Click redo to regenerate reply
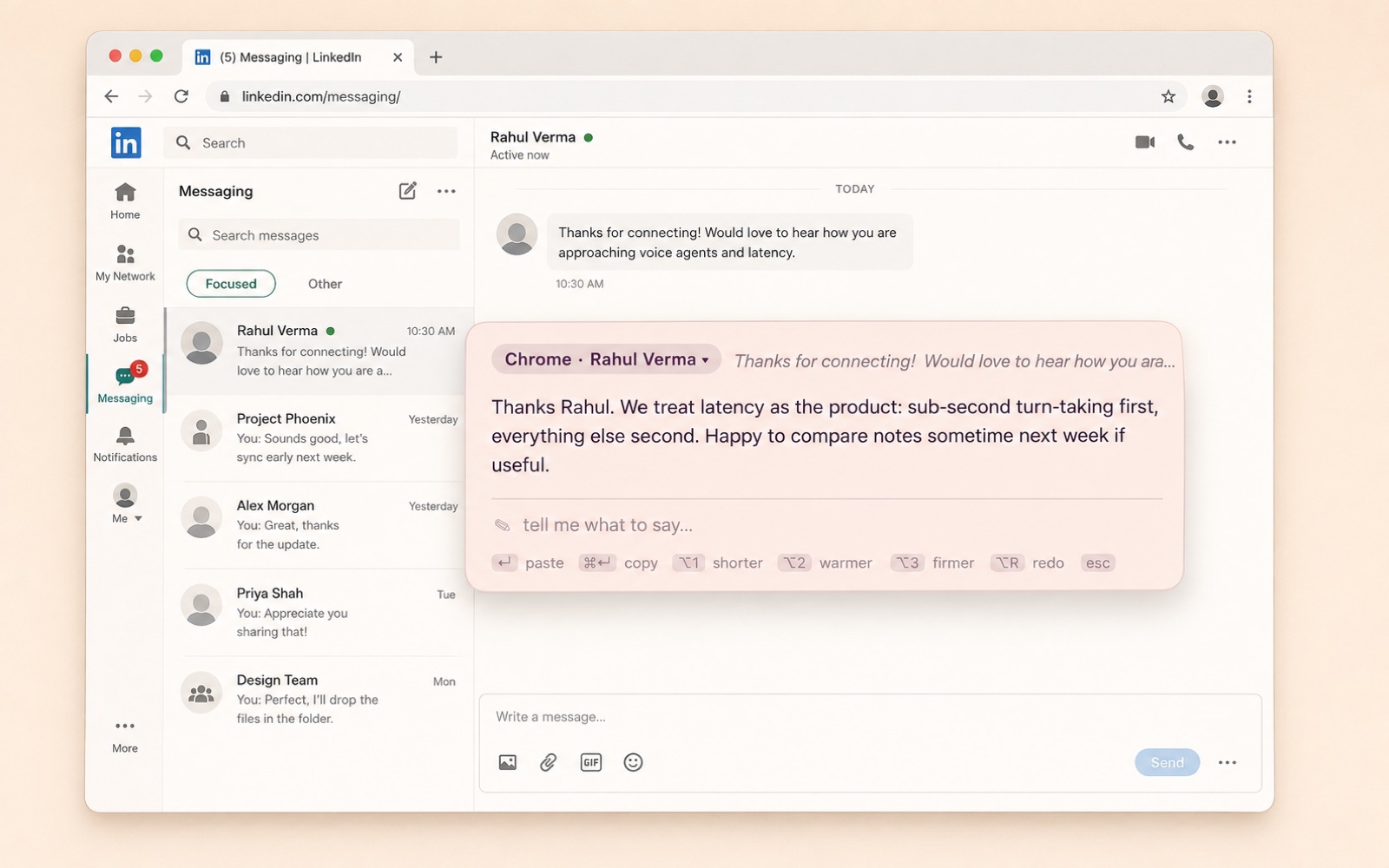The image size is (1389, 868). point(1028,562)
